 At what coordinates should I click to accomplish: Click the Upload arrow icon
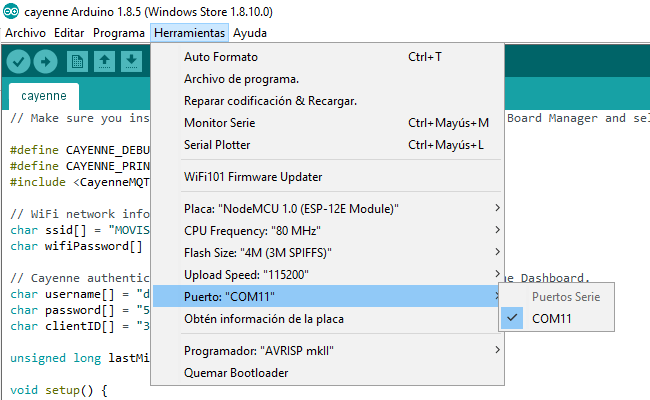point(45,62)
